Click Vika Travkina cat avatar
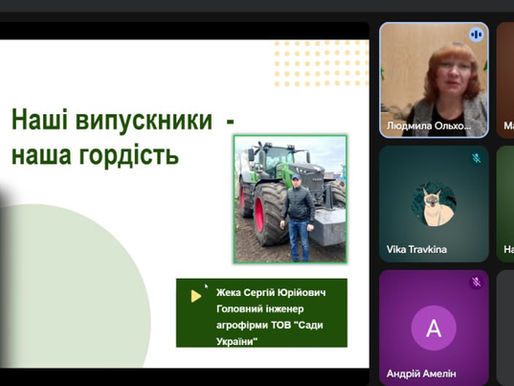Screen dimensions: 514x386 (434, 205)
